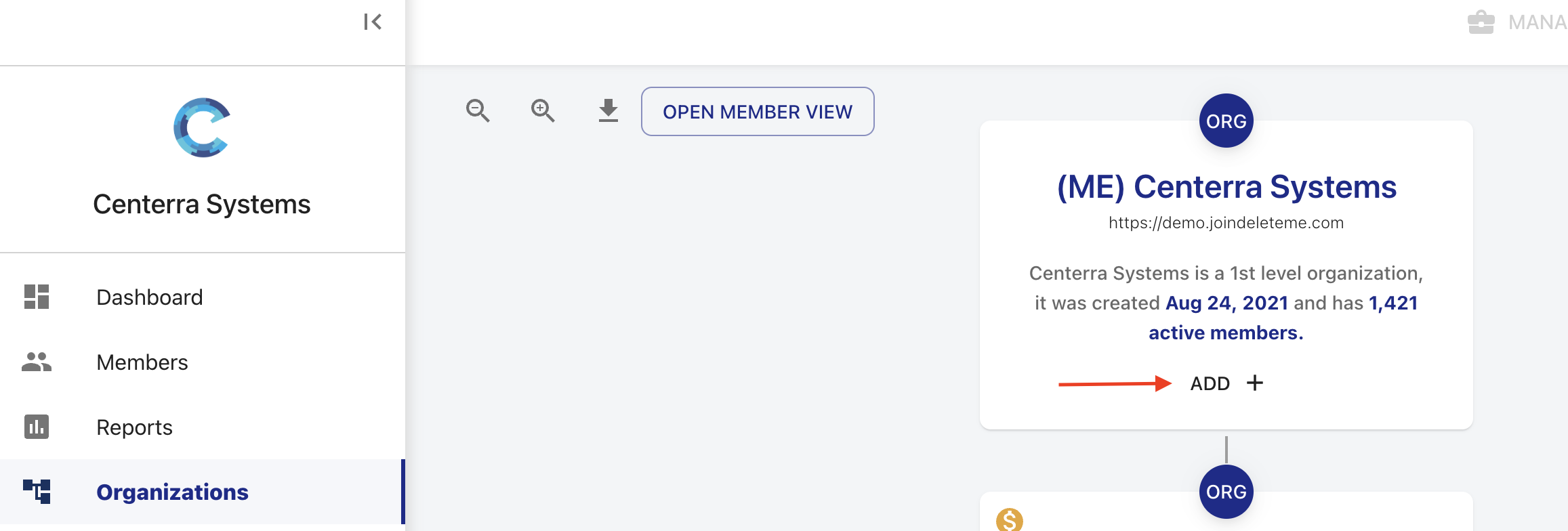
Task: Click the plus icon beside ADD
Action: pyautogui.click(x=1255, y=383)
